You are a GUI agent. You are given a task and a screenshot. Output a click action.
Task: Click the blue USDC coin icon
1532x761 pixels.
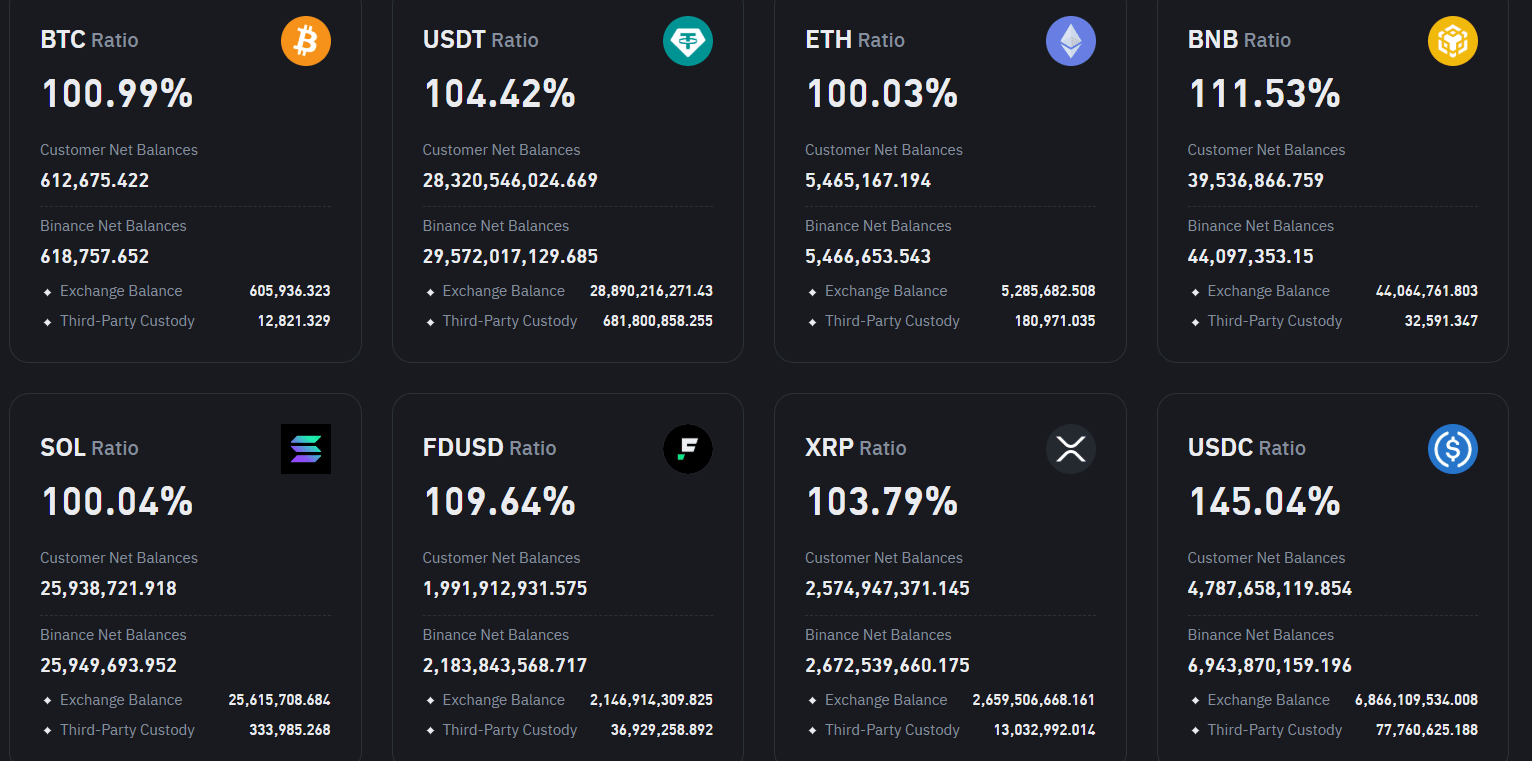click(1452, 449)
